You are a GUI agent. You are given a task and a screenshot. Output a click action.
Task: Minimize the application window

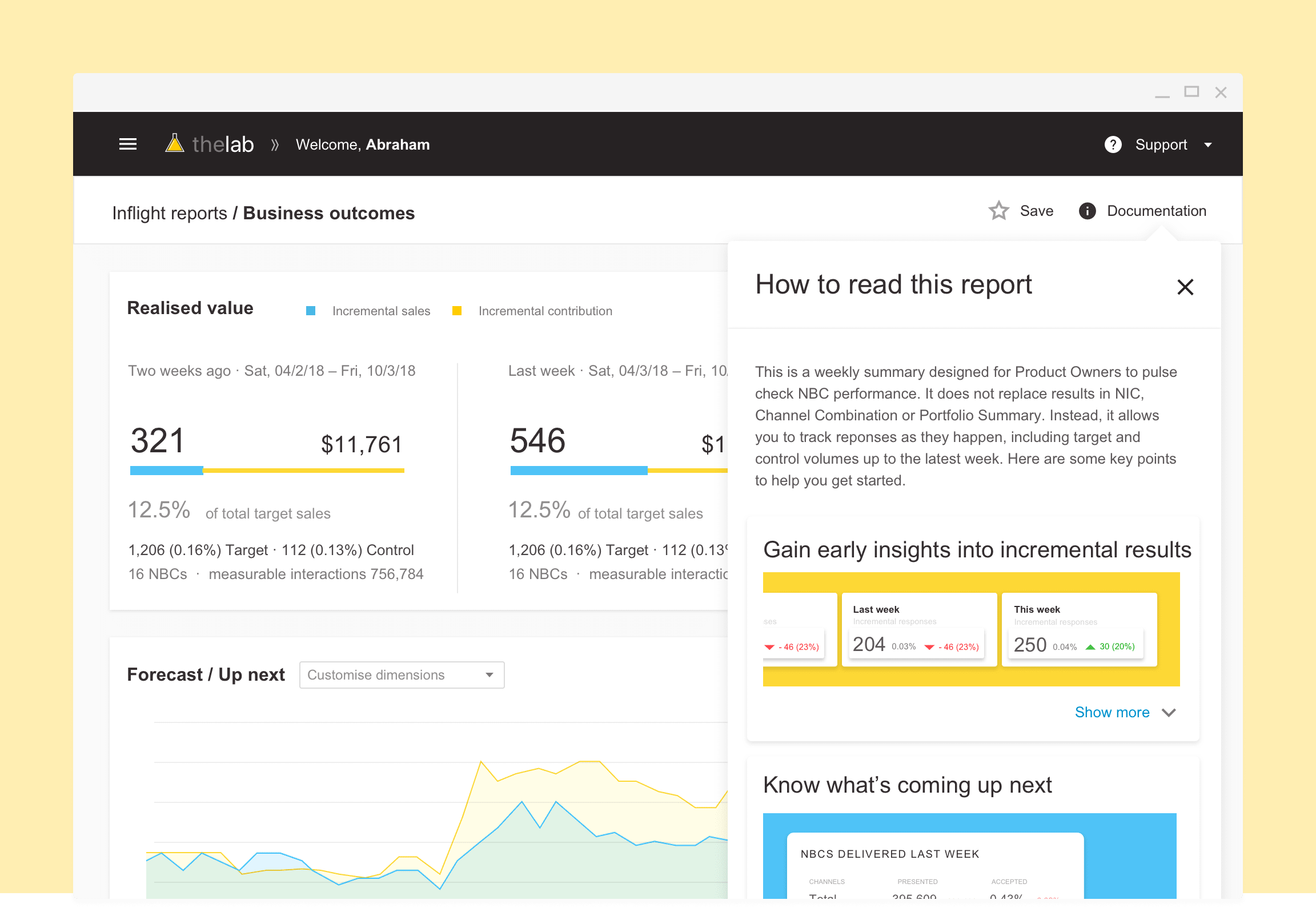tap(1162, 96)
